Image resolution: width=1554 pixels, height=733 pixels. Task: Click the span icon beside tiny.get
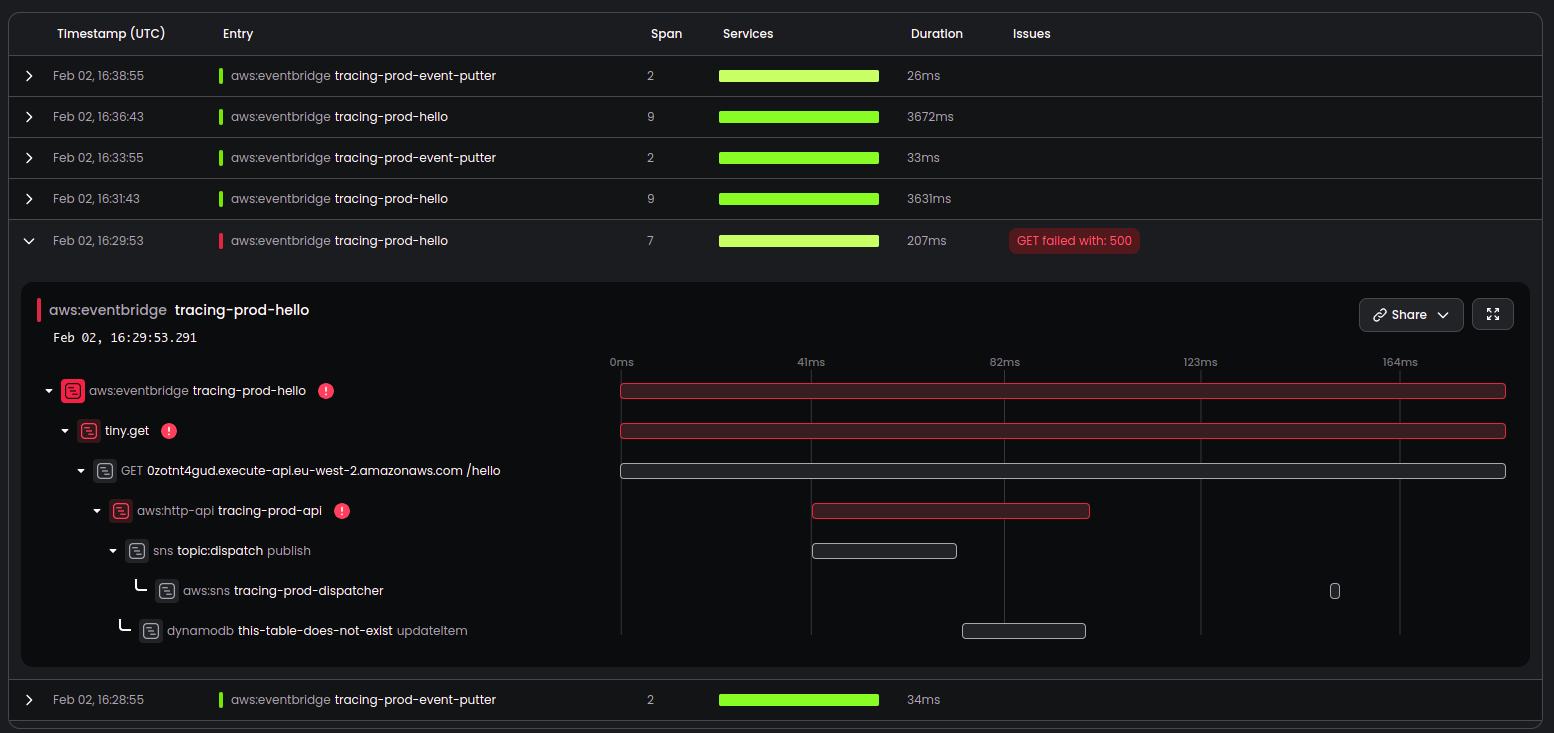(x=89, y=431)
